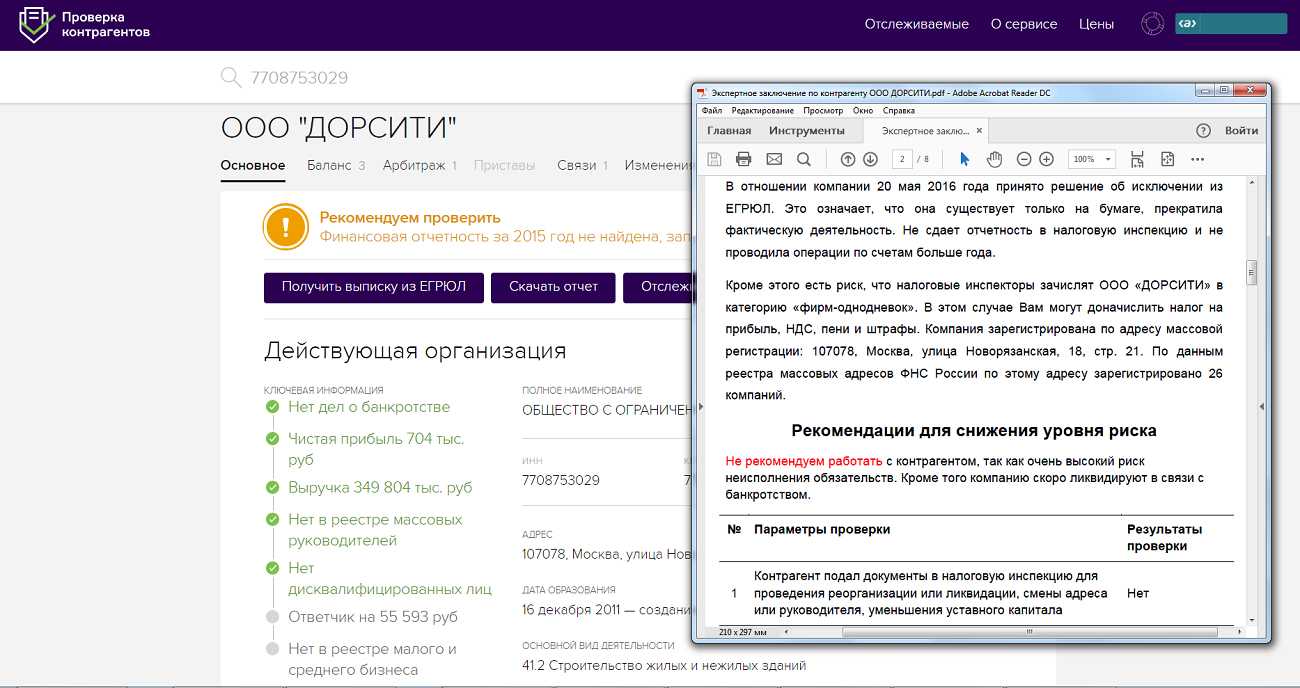Open the Файл menu
1300x688 pixels.
[x=712, y=110]
